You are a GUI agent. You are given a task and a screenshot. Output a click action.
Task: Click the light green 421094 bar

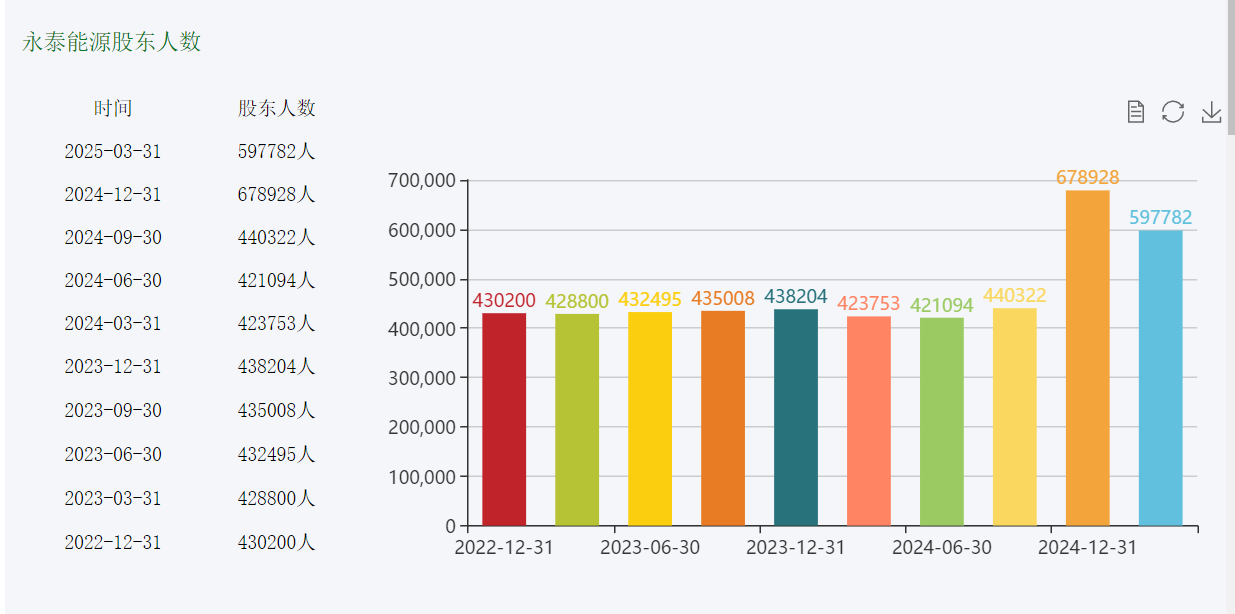(942, 421)
